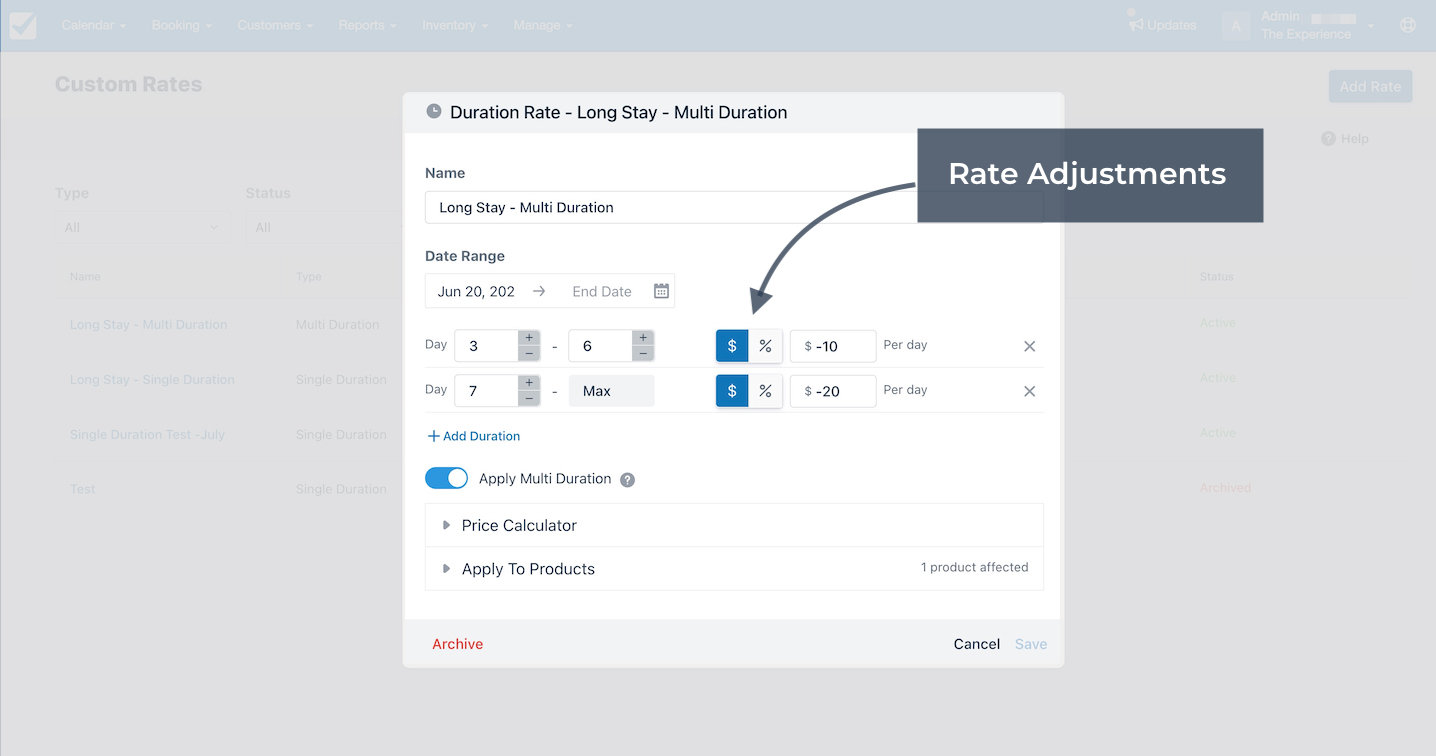Image resolution: width=1436 pixels, height=756 pixels.
Task: Click the Apply Multi Duration help icon
Action: pyautogui.click(x=627, y=480)
